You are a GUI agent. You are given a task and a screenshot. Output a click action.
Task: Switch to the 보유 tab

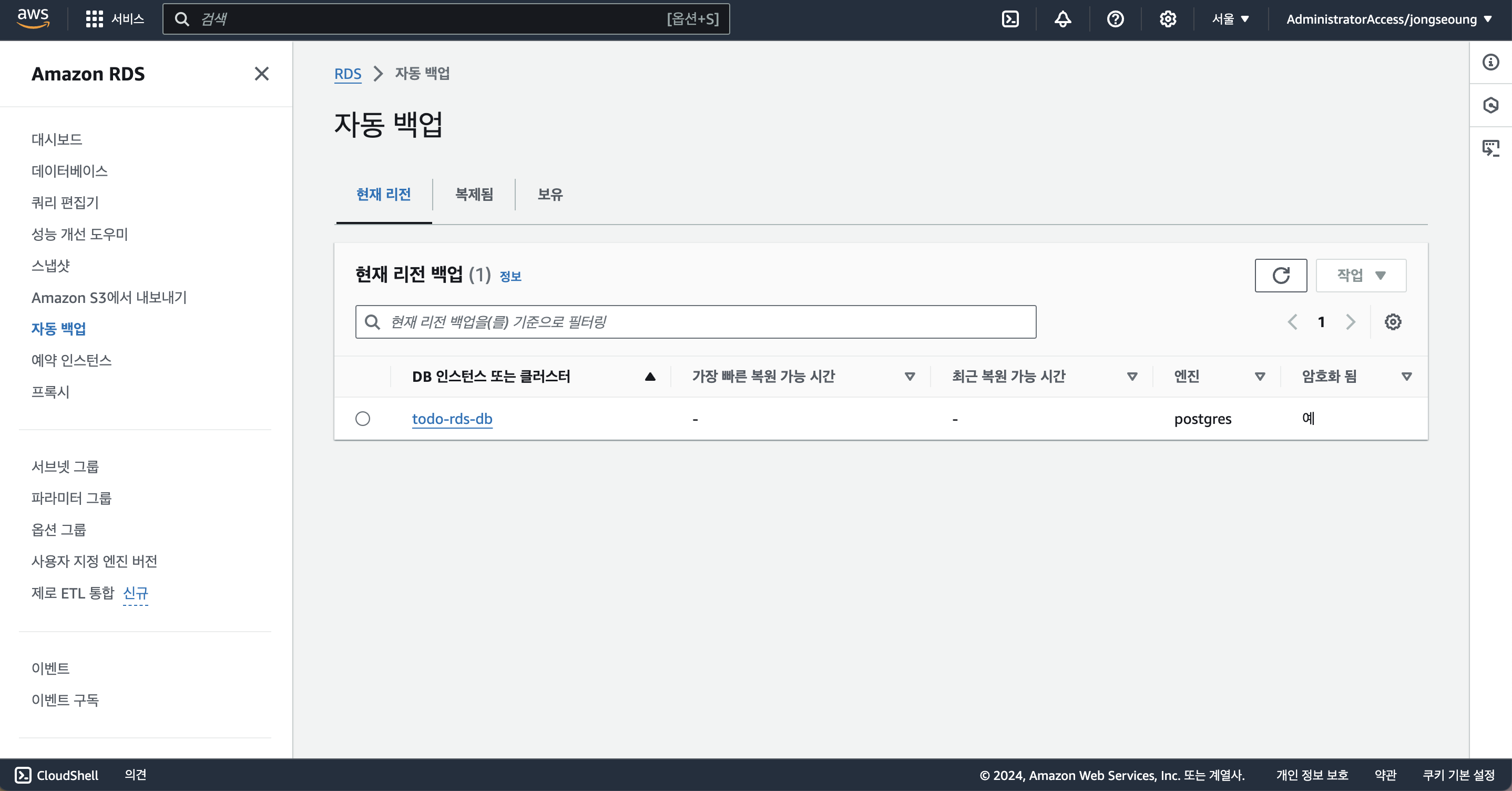coord(550,195)
